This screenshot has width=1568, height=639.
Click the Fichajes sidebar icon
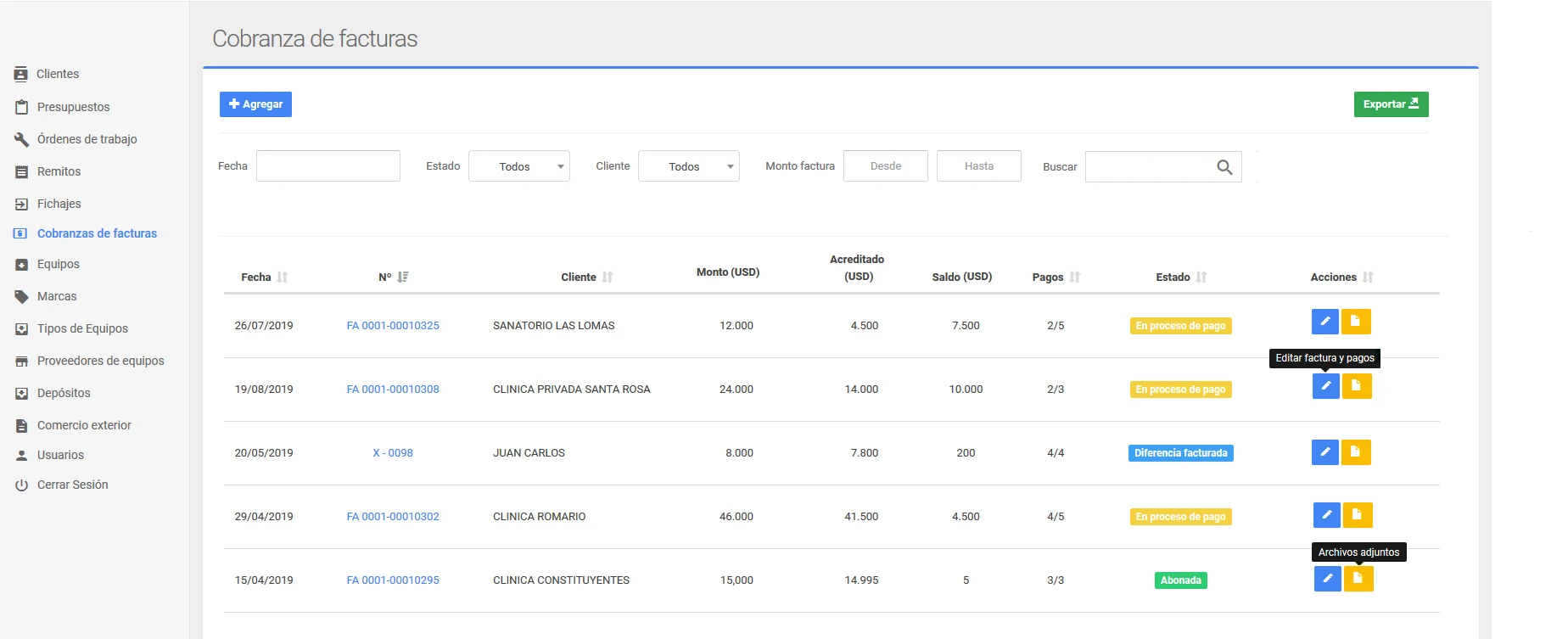(x=21, y=204)
